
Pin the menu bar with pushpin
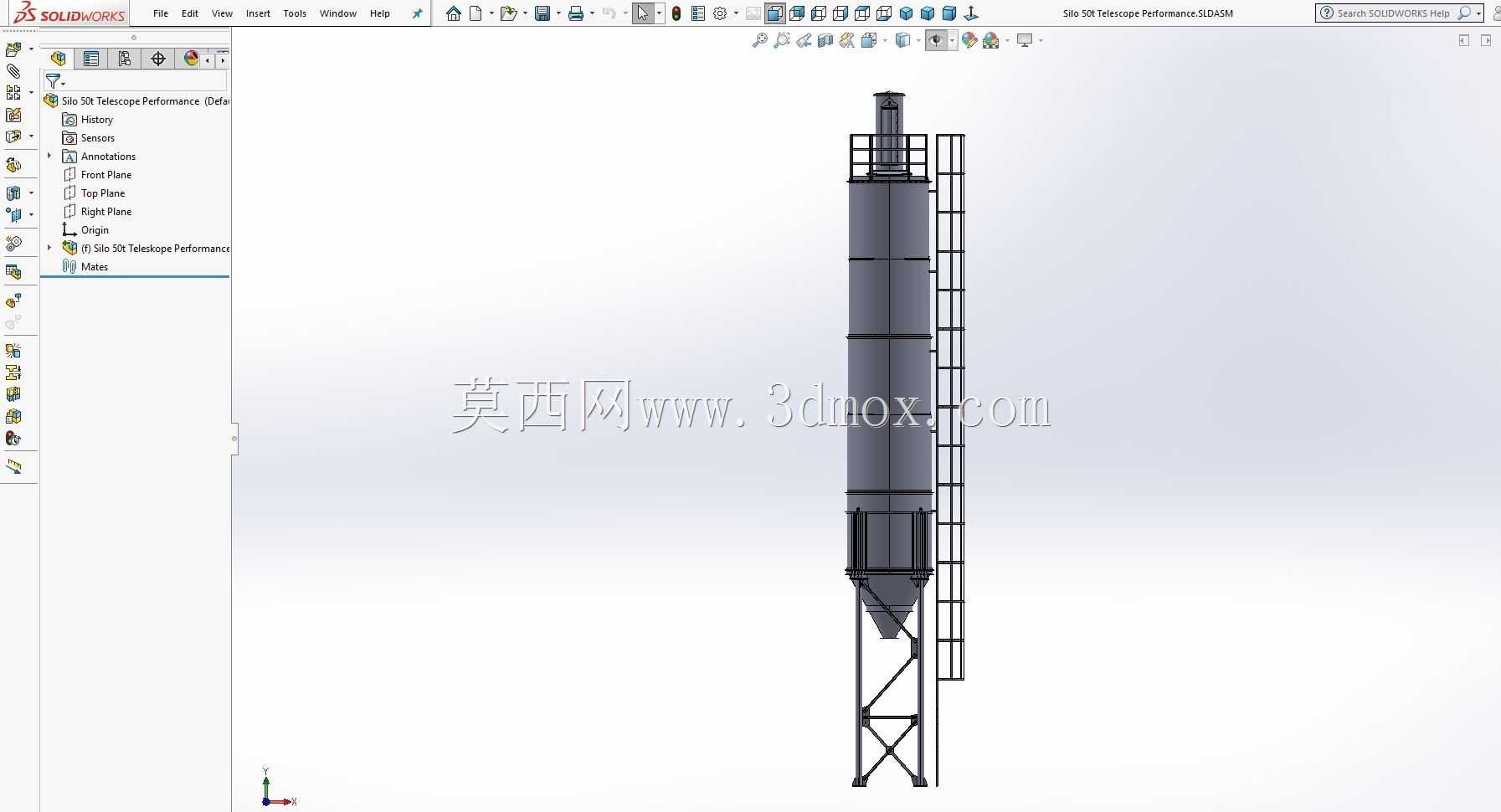coord(418,13)
